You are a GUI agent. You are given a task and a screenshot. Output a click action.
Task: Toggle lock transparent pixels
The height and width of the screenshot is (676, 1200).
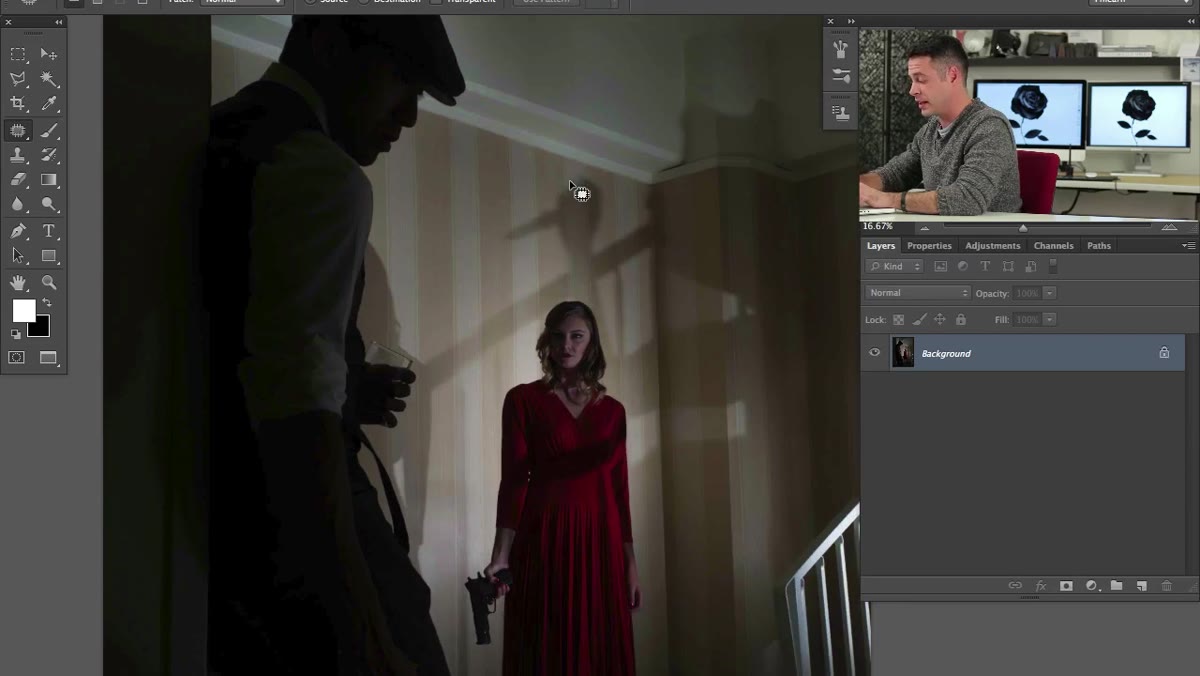[898, 320]
